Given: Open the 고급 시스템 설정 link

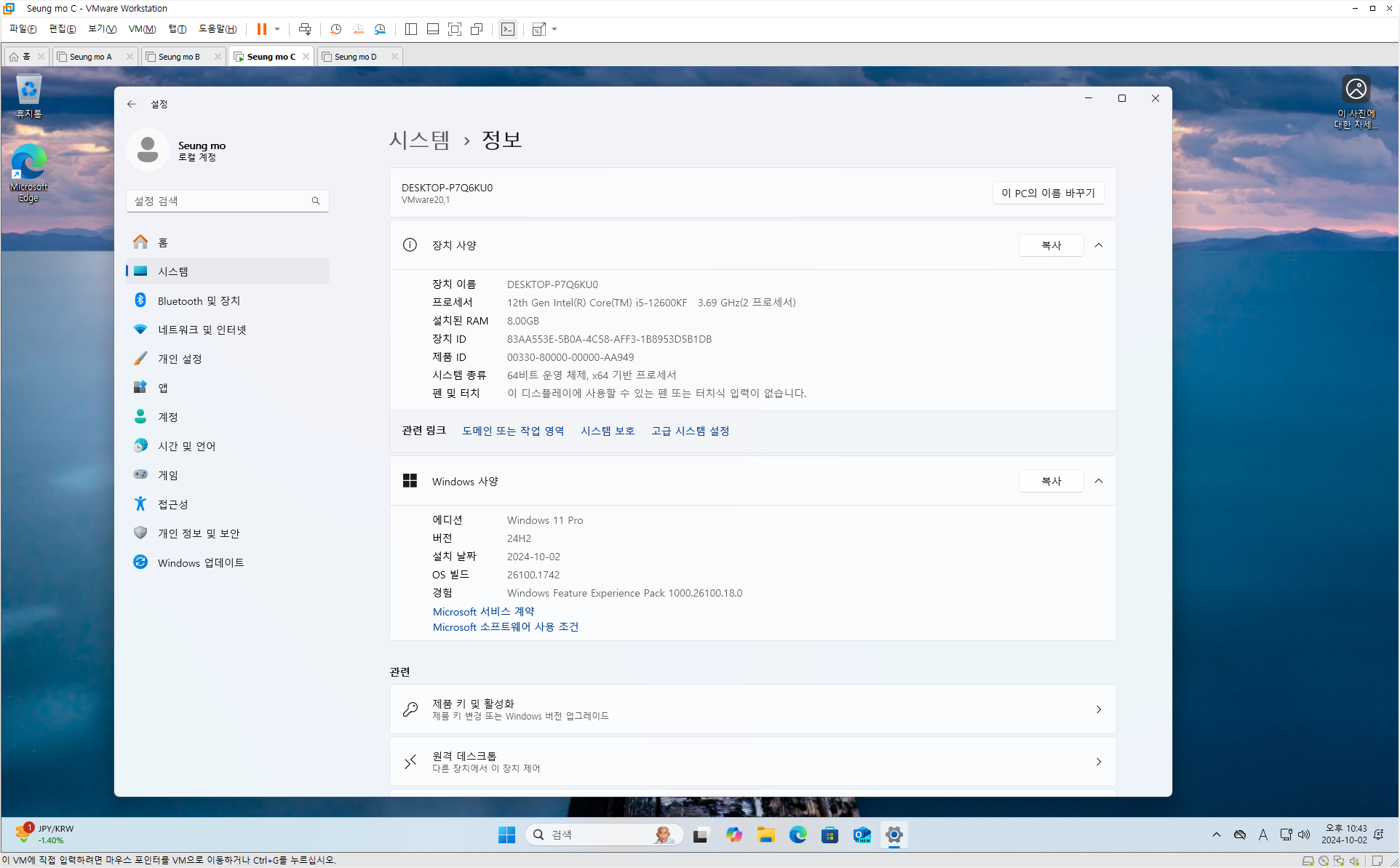Looking at the screenshot, I should 690,431.
